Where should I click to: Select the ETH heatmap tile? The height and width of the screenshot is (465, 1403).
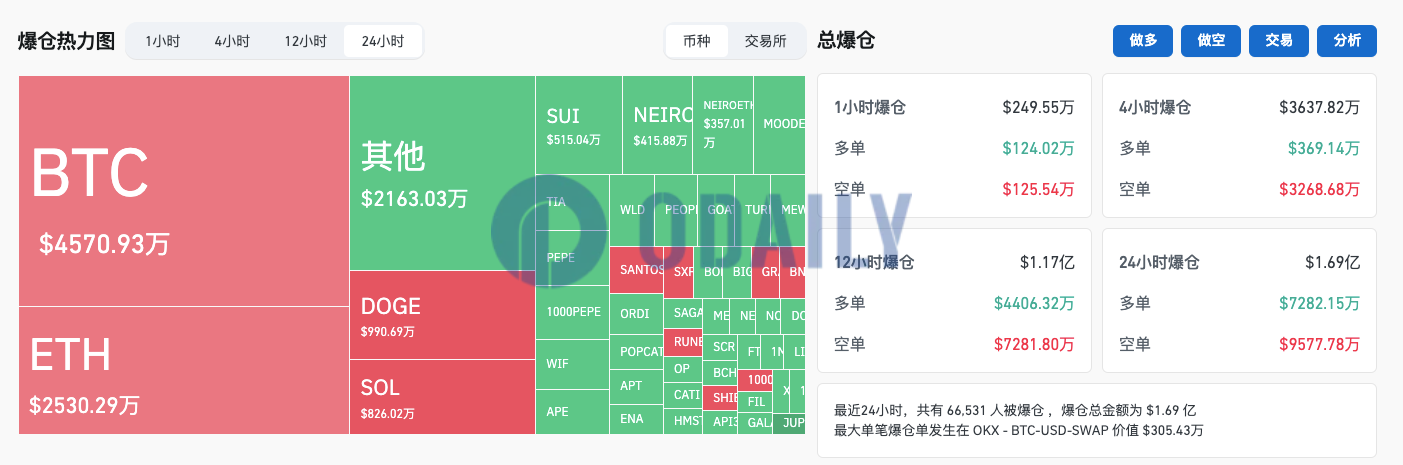[x=183, y=370]
